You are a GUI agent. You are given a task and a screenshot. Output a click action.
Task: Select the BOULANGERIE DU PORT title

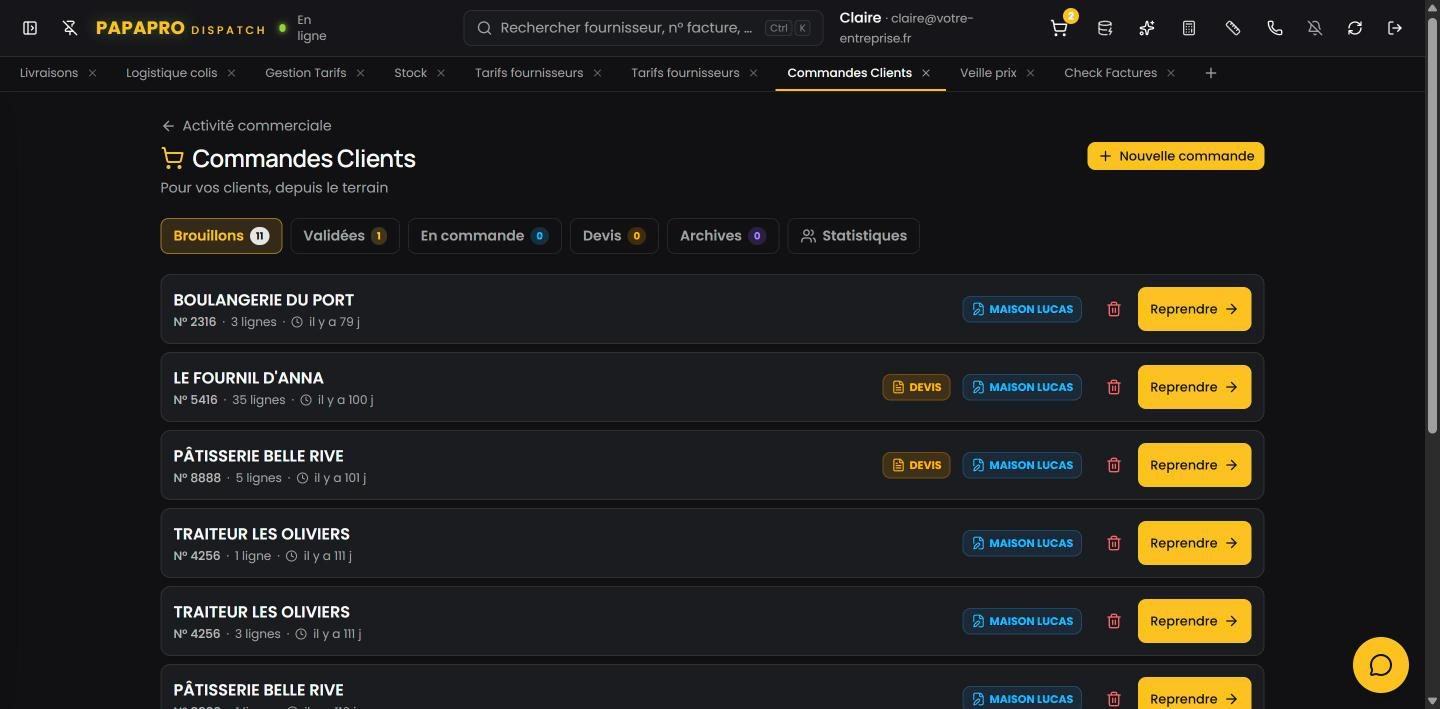click(264, 300)
